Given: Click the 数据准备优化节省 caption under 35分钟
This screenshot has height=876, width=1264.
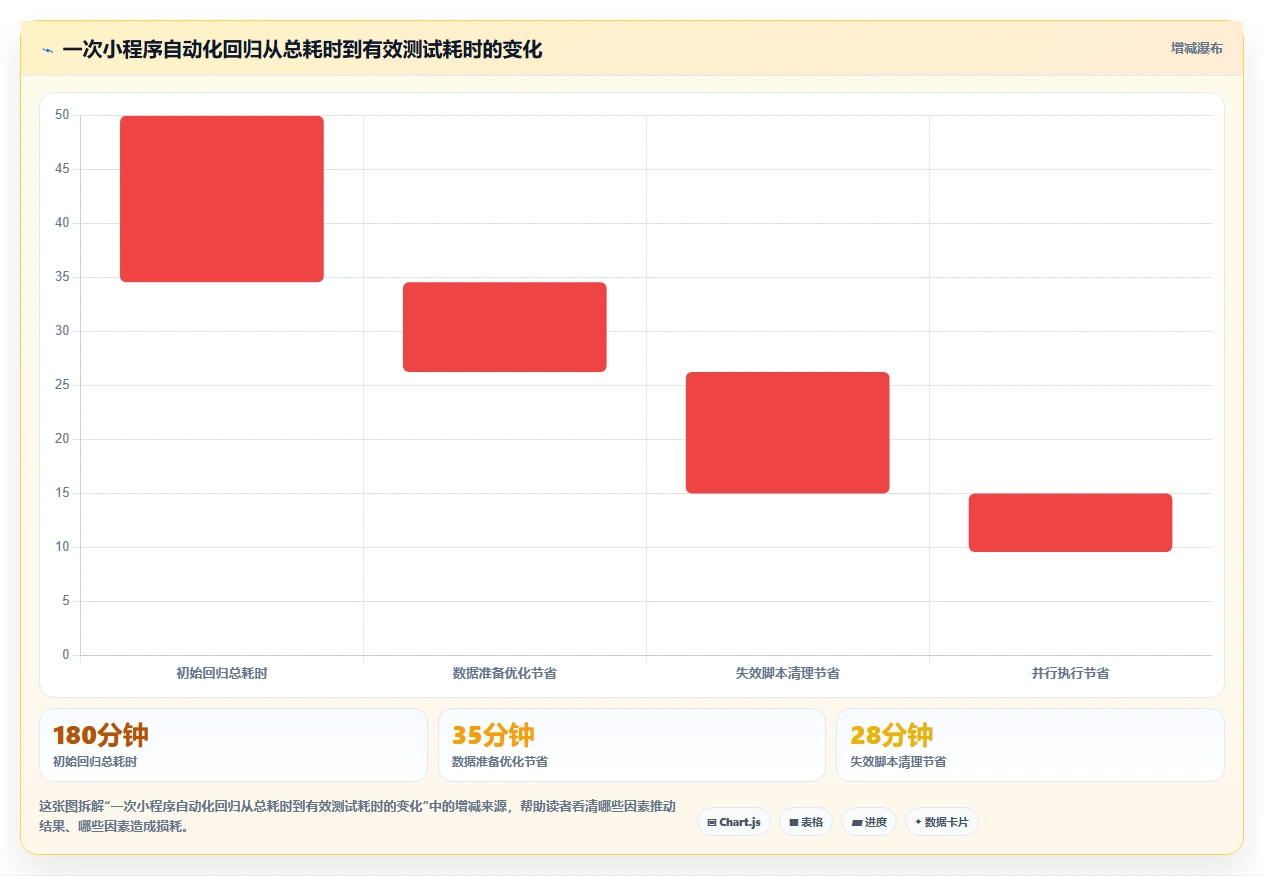Looking at the screenshot, I should pyautogui.click(x=500, y=762).
